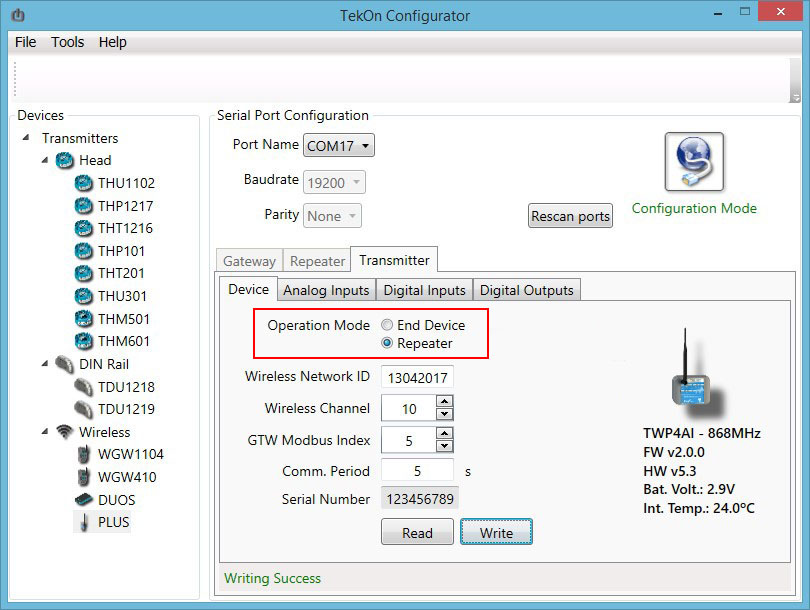
Task: Click the TDU1218 DIN rail icon
Action: click(83, 387)
